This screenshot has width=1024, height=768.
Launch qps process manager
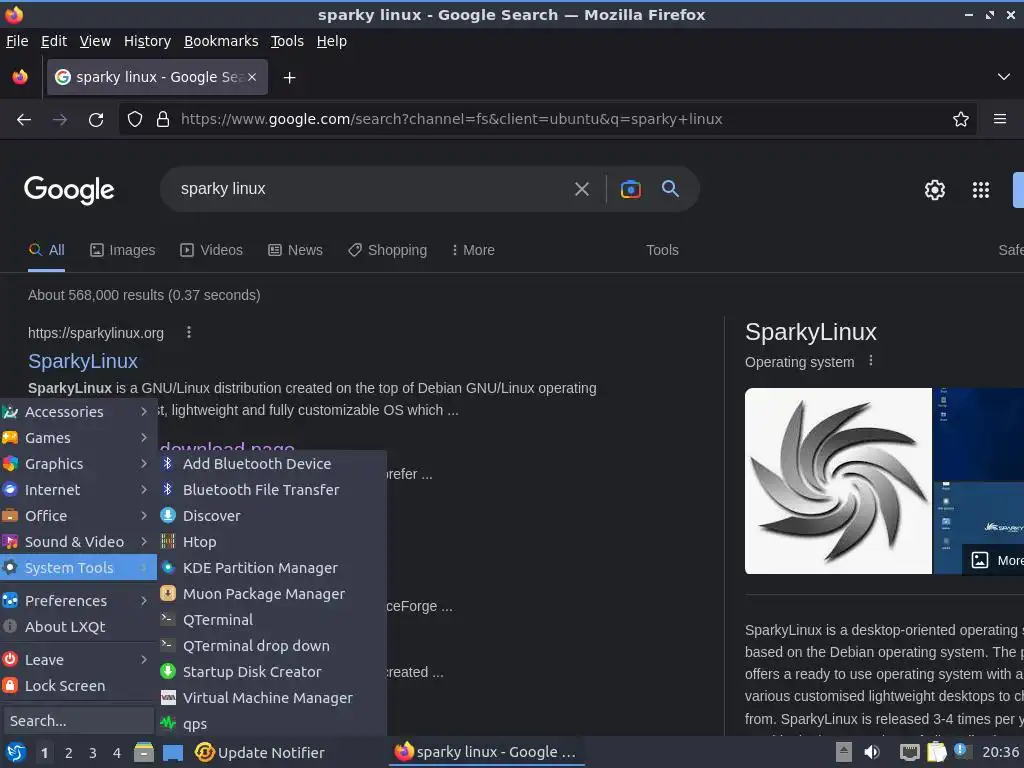coord(272,724)
